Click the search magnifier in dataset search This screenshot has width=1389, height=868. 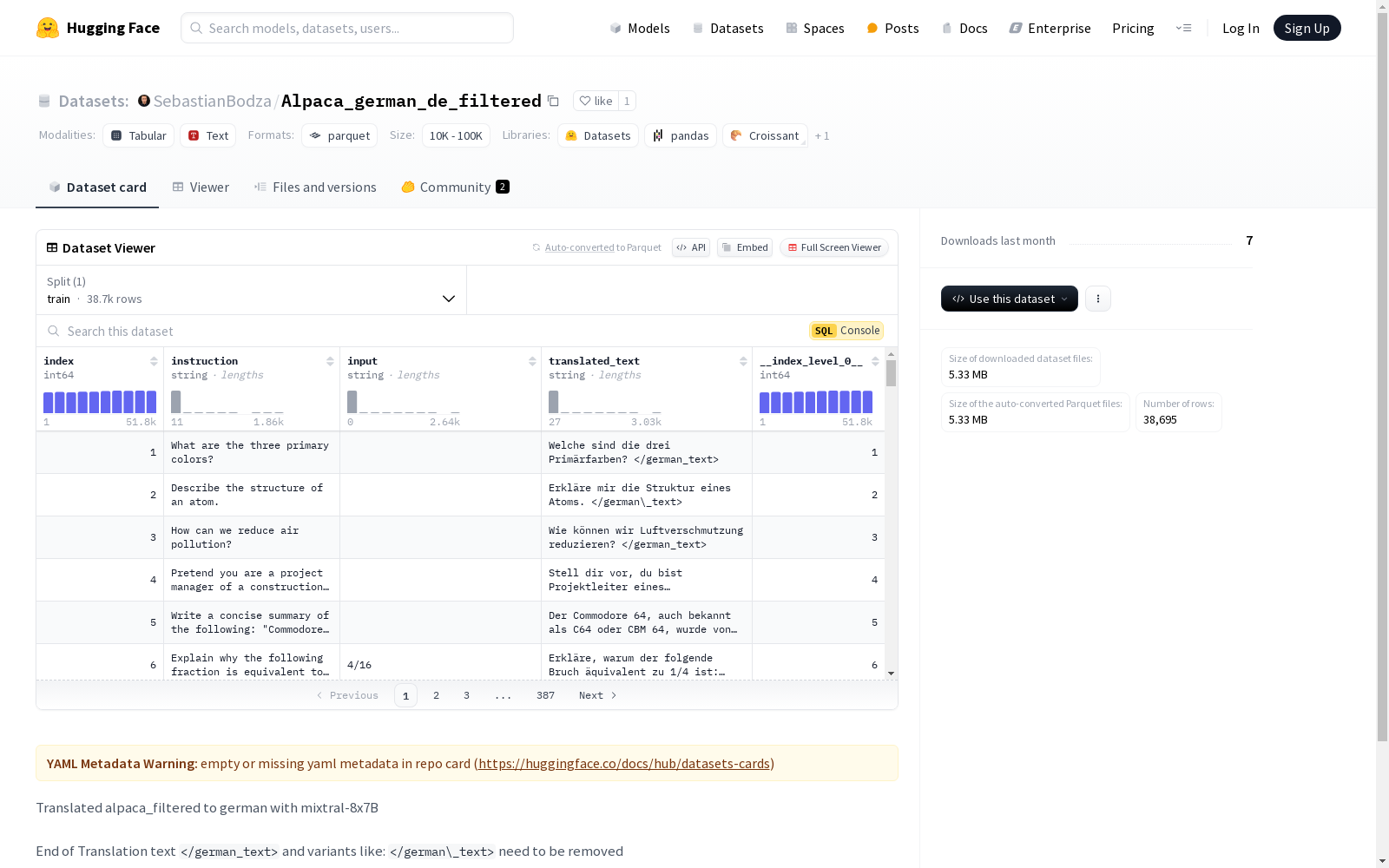click(54, 331)
